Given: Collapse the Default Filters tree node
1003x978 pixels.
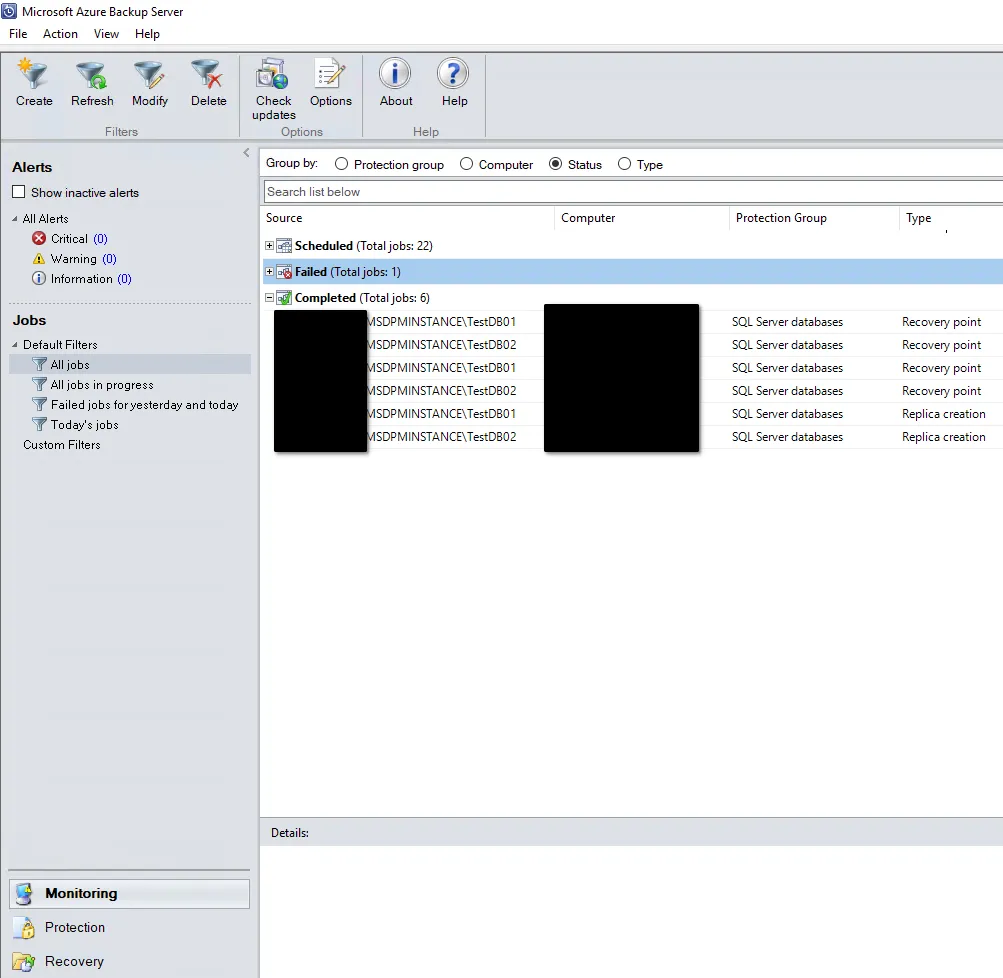Looking at the screenshot, I should click(15, 345).
